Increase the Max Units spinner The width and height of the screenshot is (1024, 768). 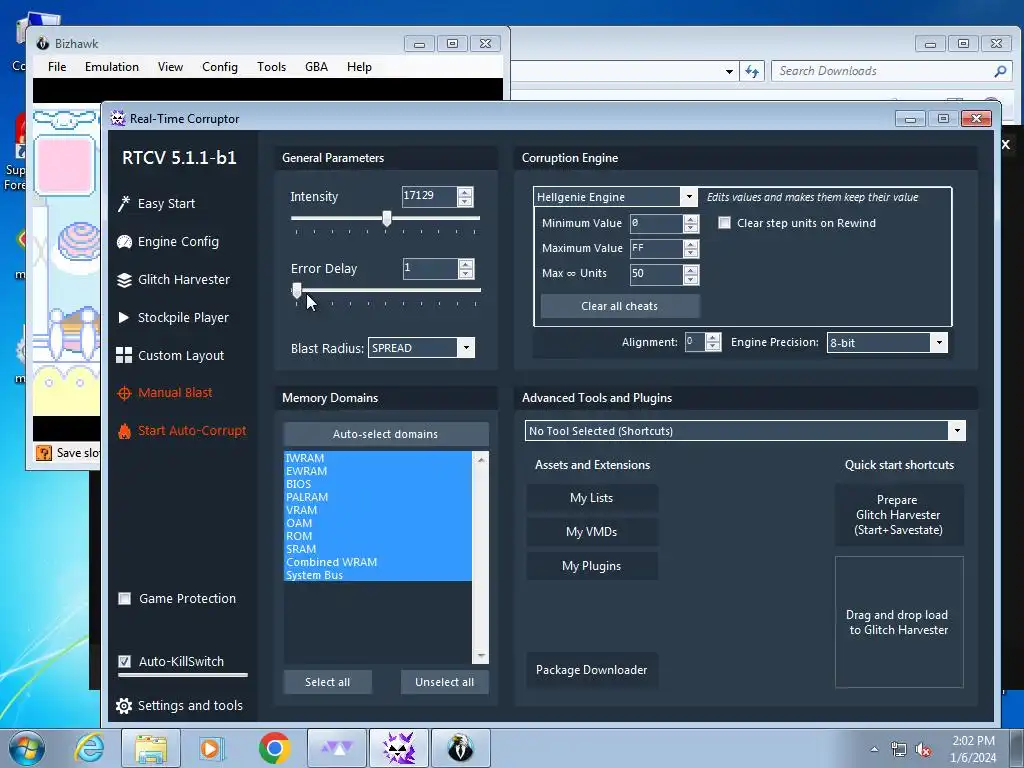coord(691,270)
